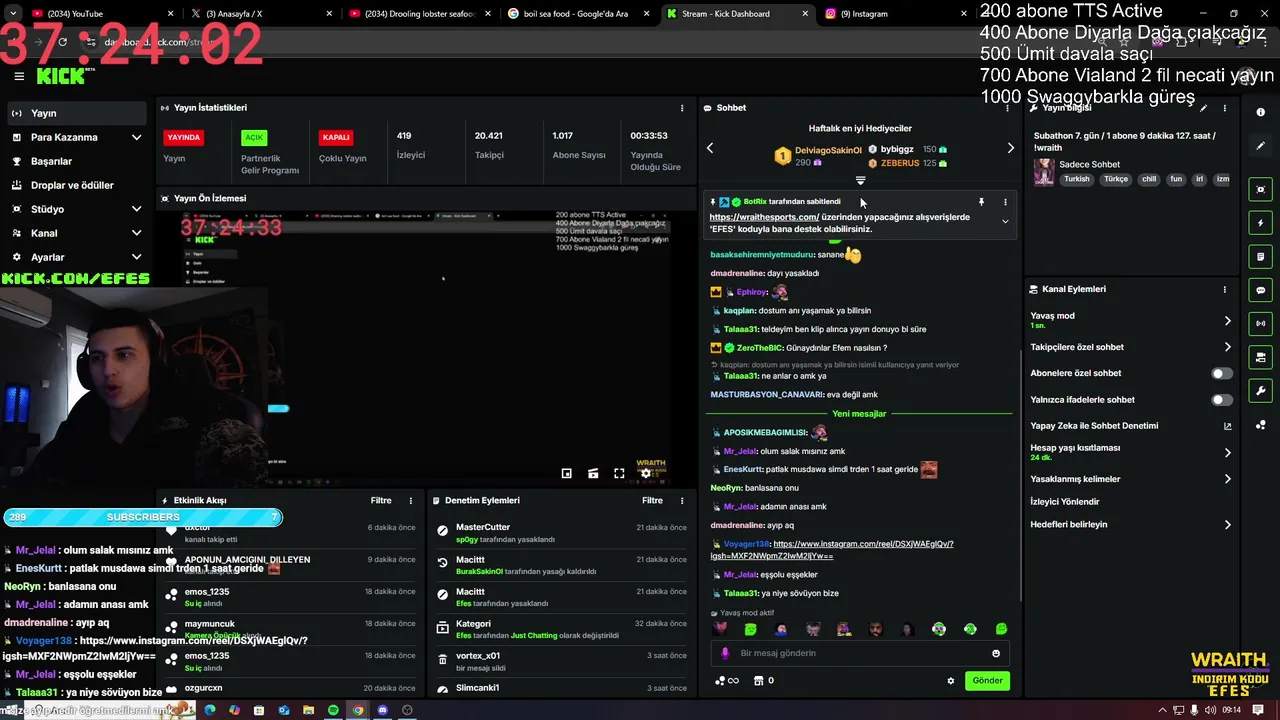Unpin the pinned BotRix message
Viewport: 1280px width, 720px height.
981,202
